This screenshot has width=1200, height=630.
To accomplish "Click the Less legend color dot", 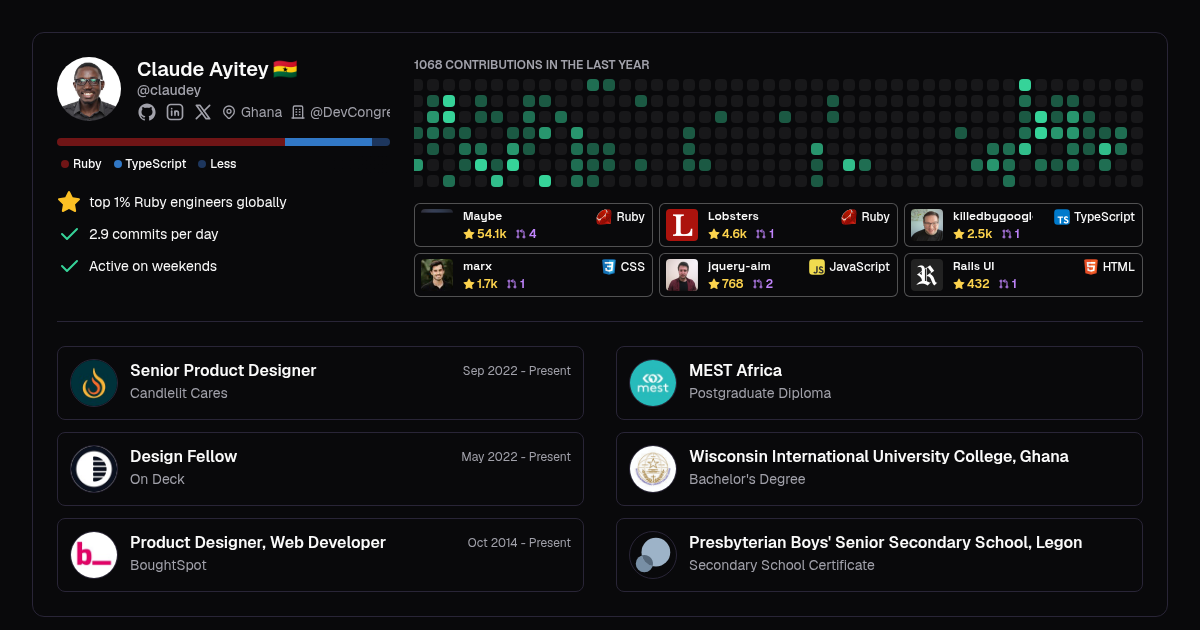I will click(x=202, y=164).
